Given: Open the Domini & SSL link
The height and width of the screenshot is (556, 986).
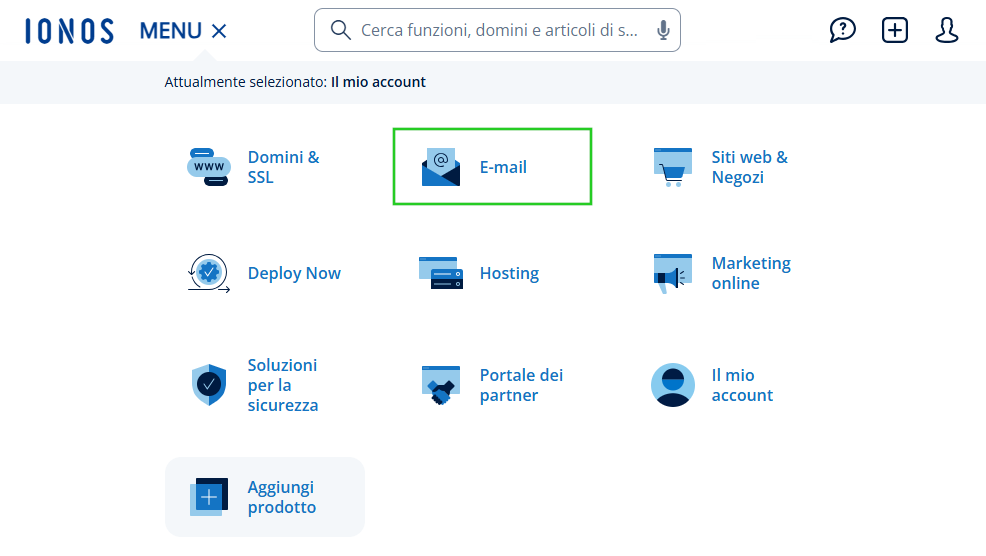Looking at the screenshot, I should coord(284,167).
